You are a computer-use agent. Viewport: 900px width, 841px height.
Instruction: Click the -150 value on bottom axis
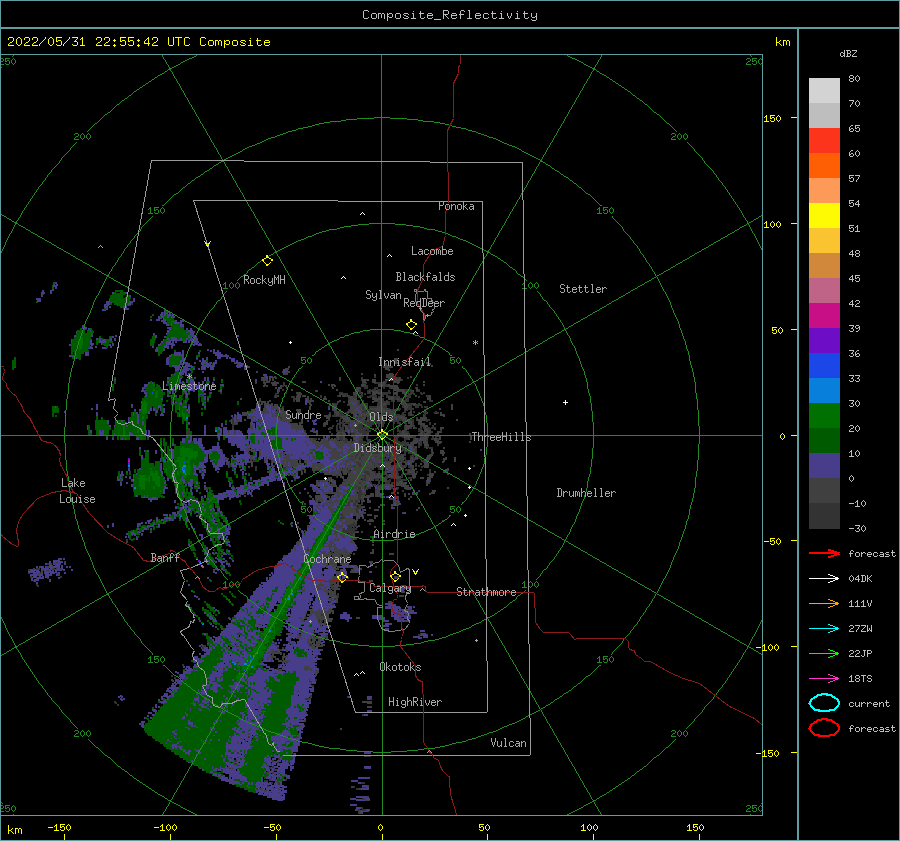click(60, 827)
